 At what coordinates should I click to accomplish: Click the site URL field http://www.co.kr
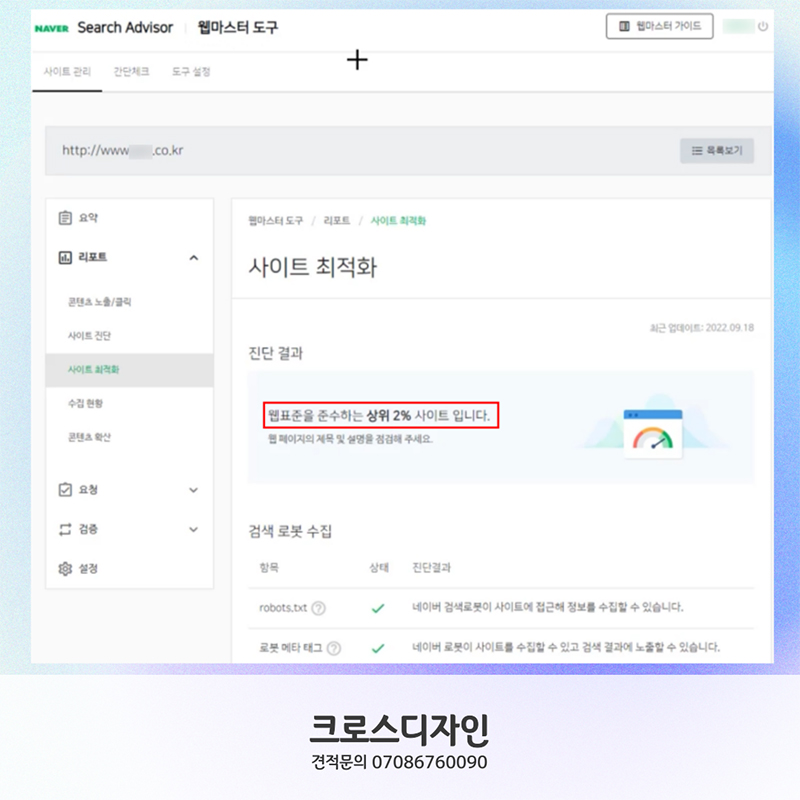123,151
